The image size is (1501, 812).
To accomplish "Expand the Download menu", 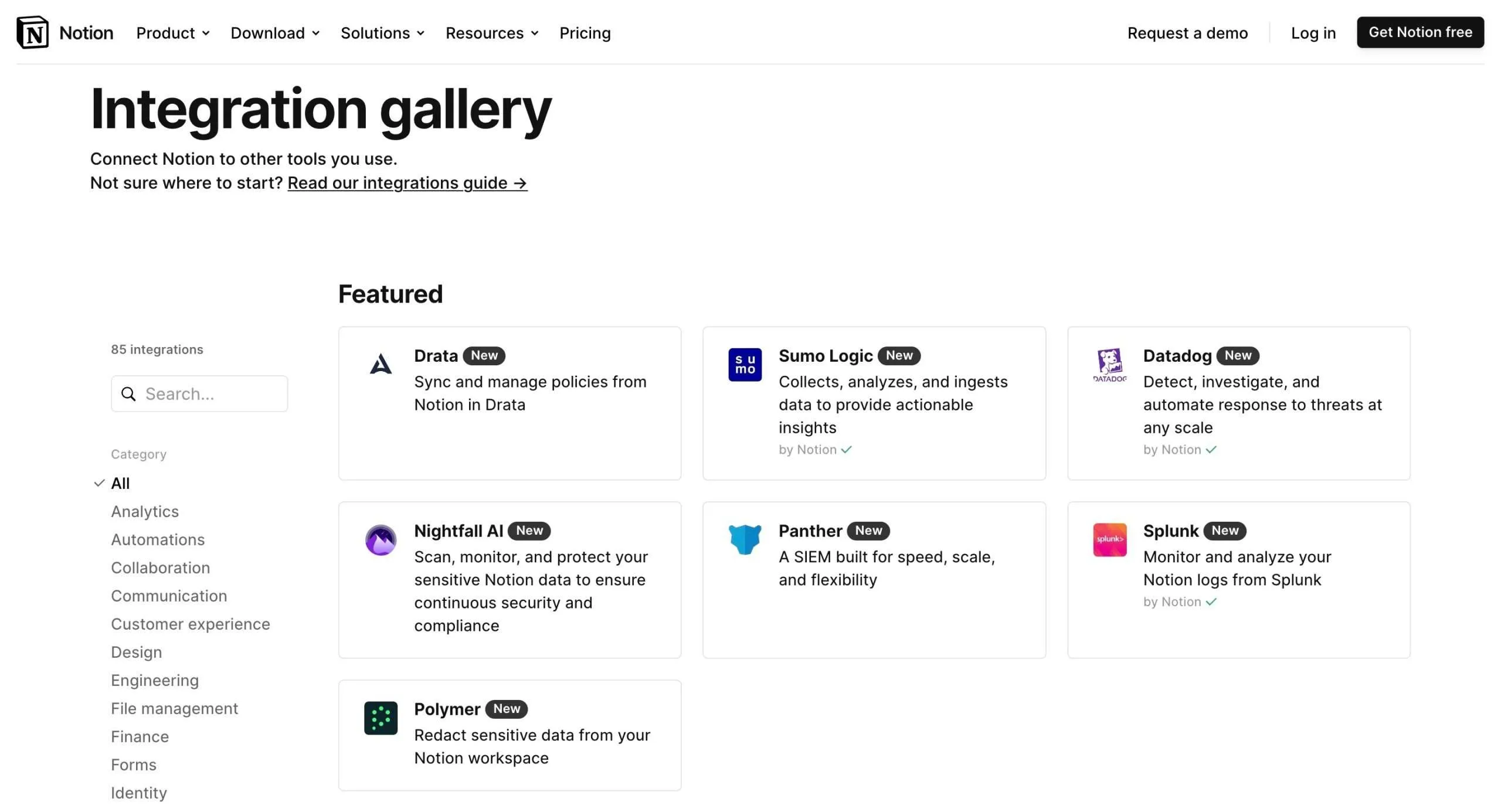I will (x=275, y=33).
